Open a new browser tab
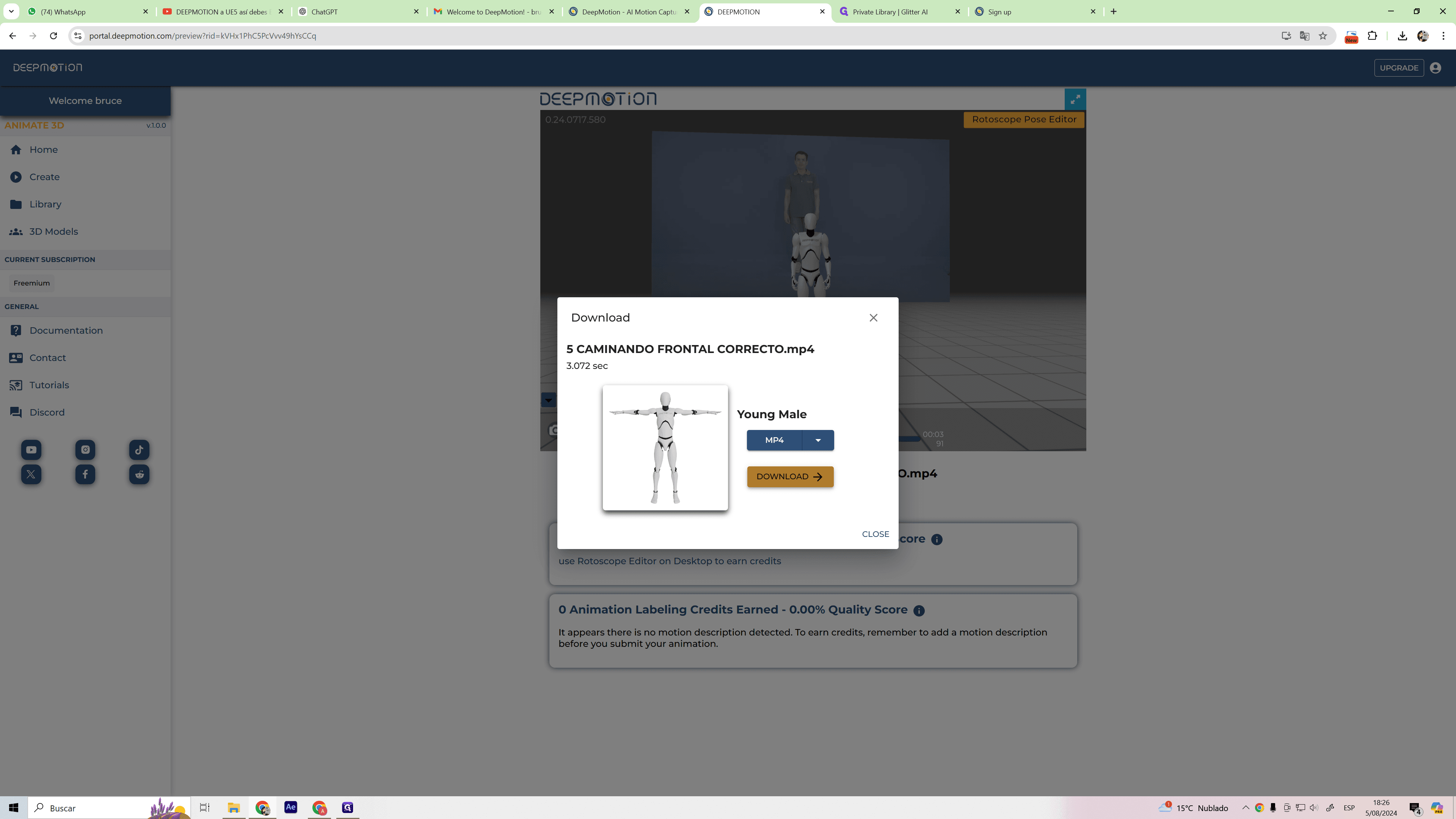This screenshot has width=1456, height=819. (x=1114, y=12)
